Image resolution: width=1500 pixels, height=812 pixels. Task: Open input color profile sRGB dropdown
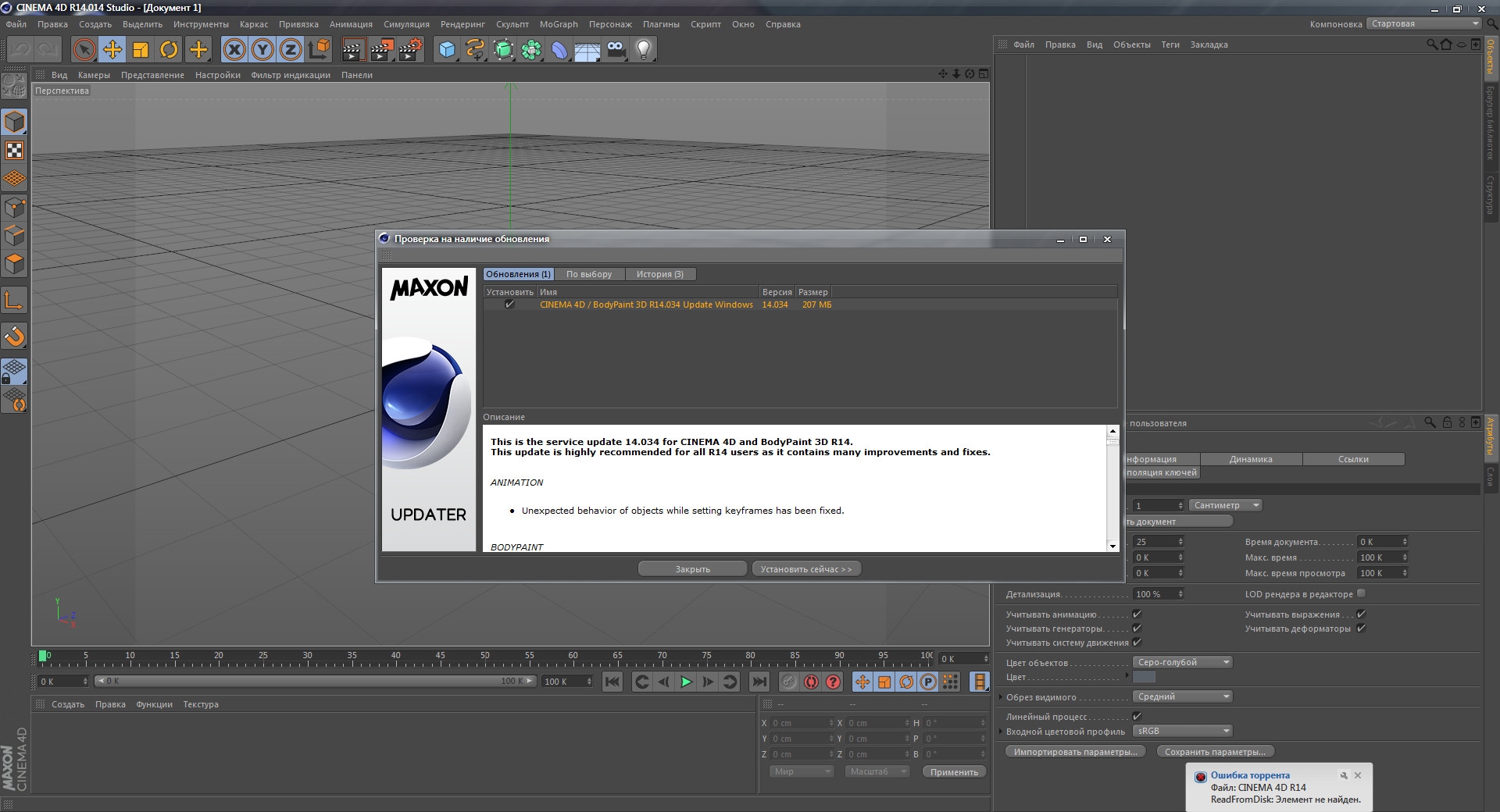point(1183,731)
